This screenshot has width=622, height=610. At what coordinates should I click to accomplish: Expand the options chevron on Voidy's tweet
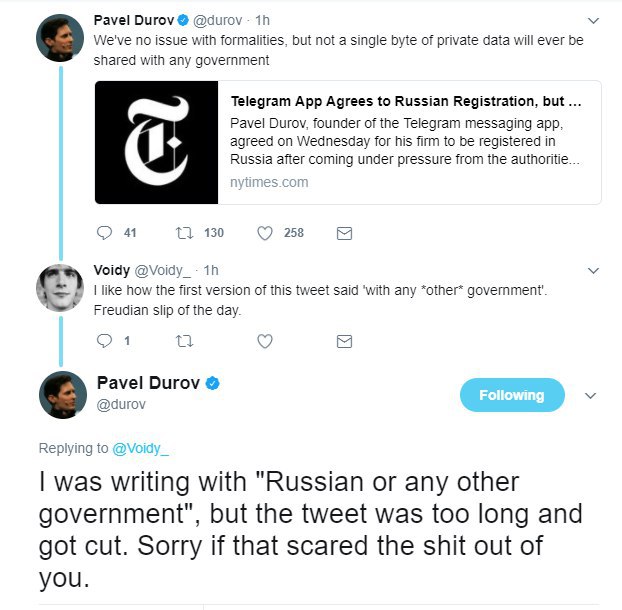592,270
